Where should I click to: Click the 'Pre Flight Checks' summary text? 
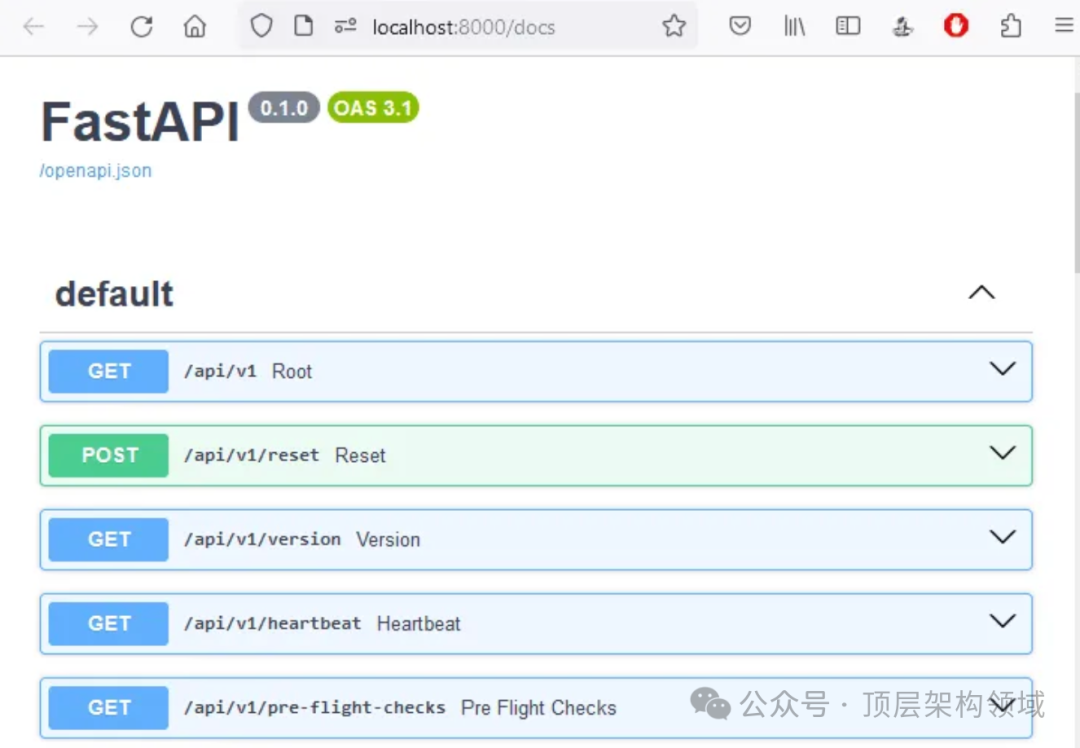539,708
